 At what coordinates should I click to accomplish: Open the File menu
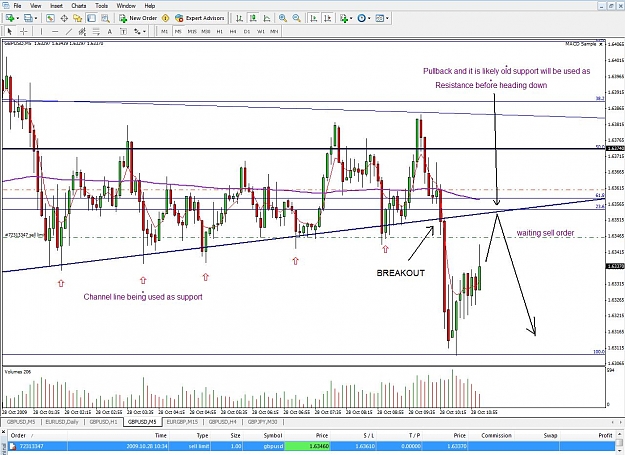point(17,6)
